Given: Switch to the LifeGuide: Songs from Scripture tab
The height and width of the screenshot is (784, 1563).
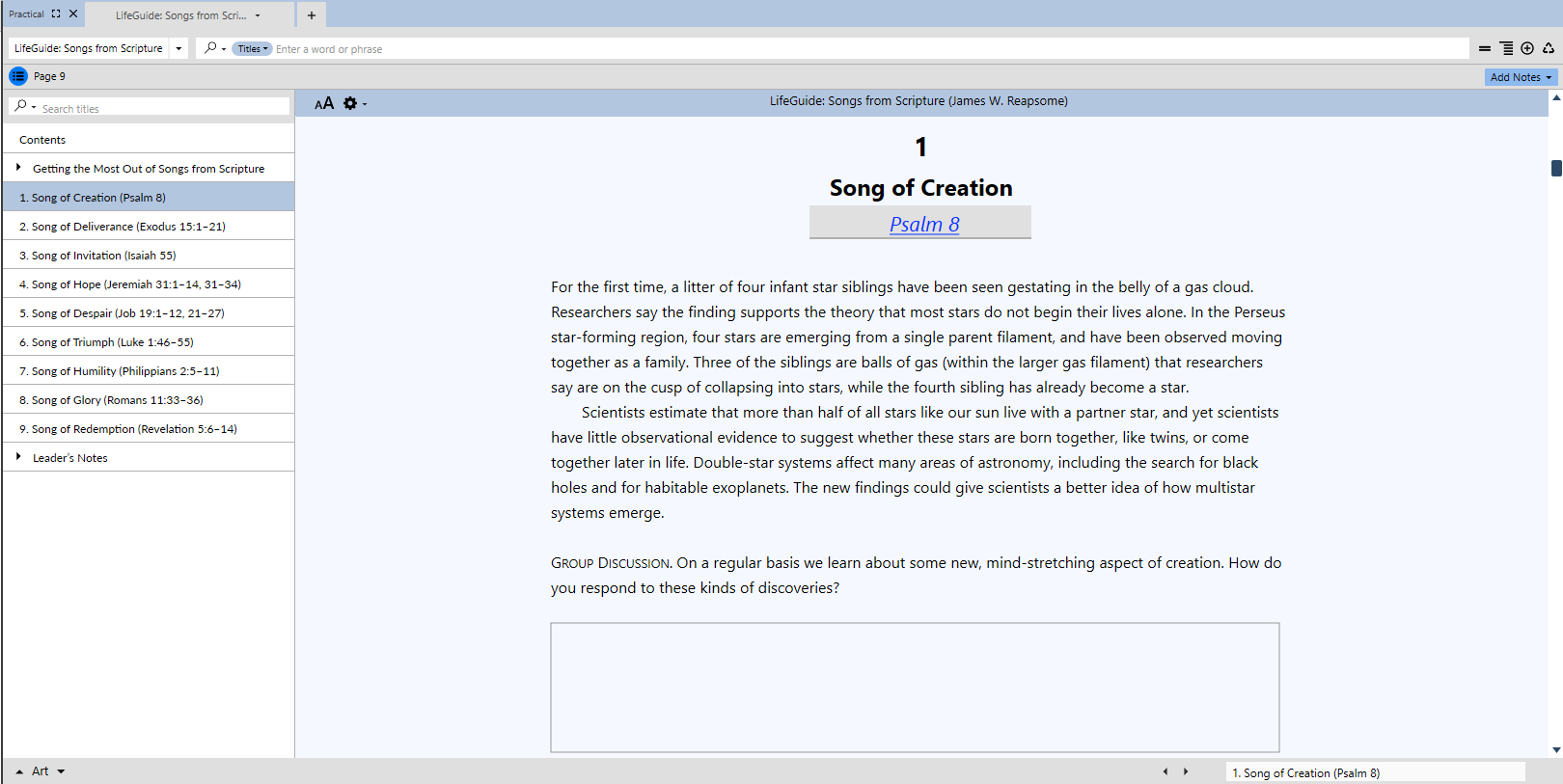Looking at the screenshot, I should [x=181, y=15].
